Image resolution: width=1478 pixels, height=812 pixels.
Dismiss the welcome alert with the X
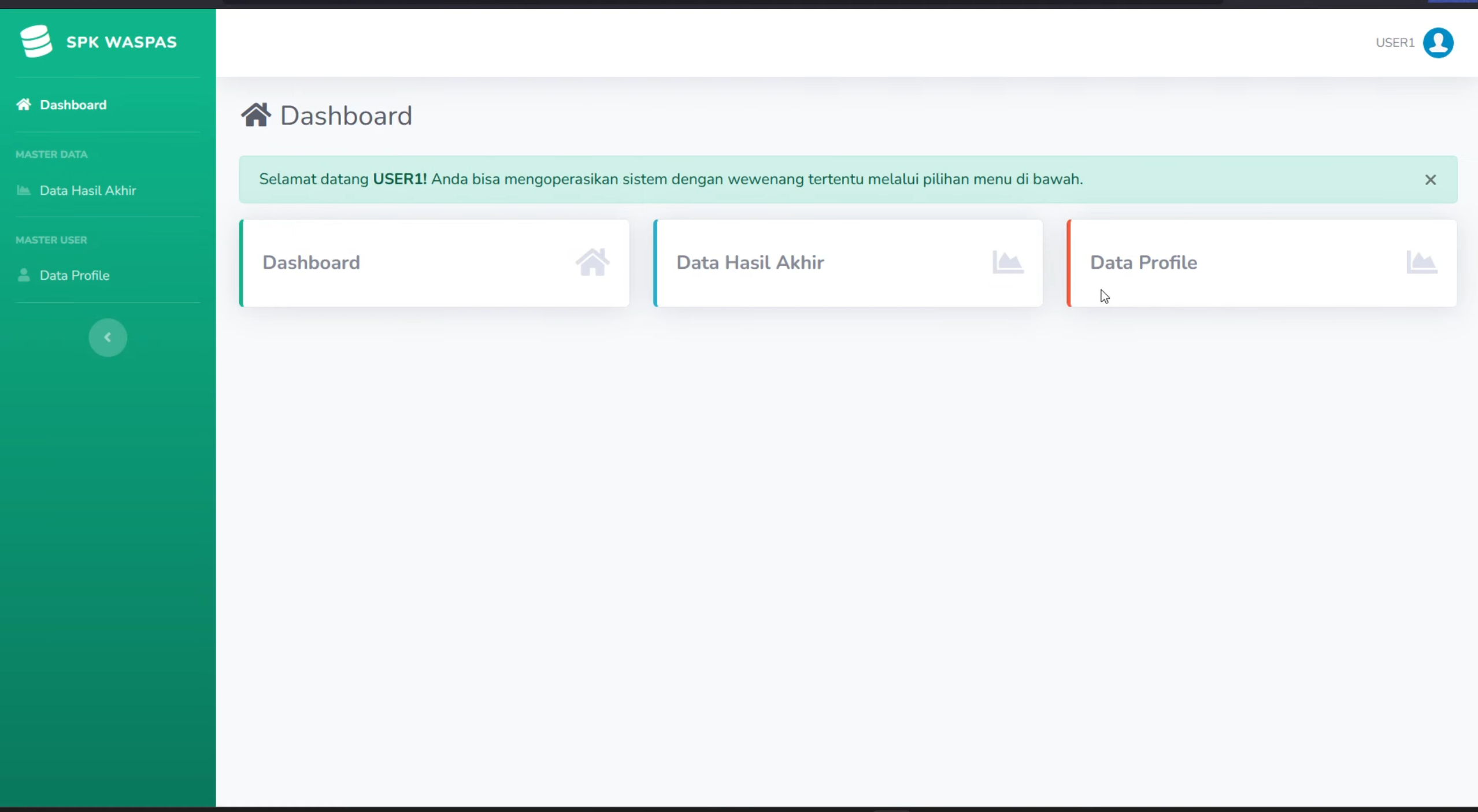click(1430, 180)
